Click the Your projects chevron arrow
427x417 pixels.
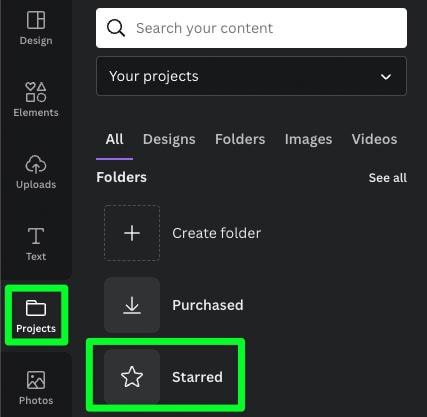click(386, 77)
